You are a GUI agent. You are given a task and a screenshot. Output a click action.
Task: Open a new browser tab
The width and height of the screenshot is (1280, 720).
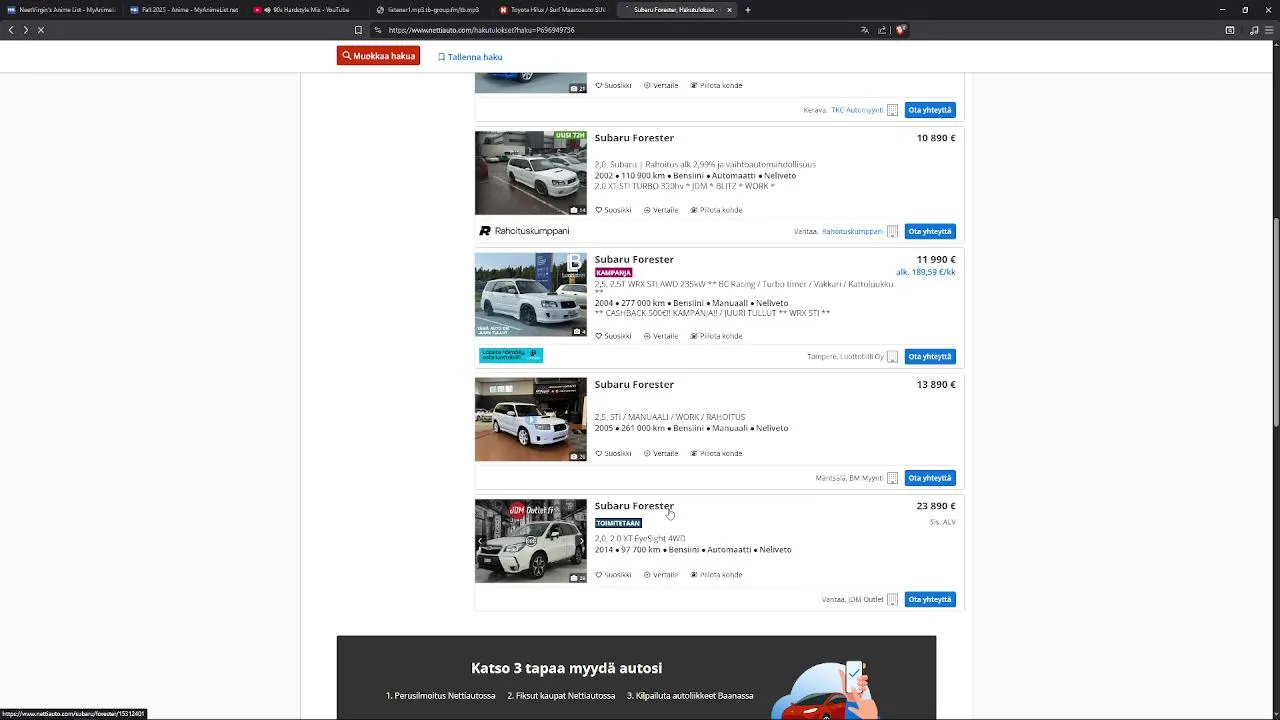[x=747, y=10]
